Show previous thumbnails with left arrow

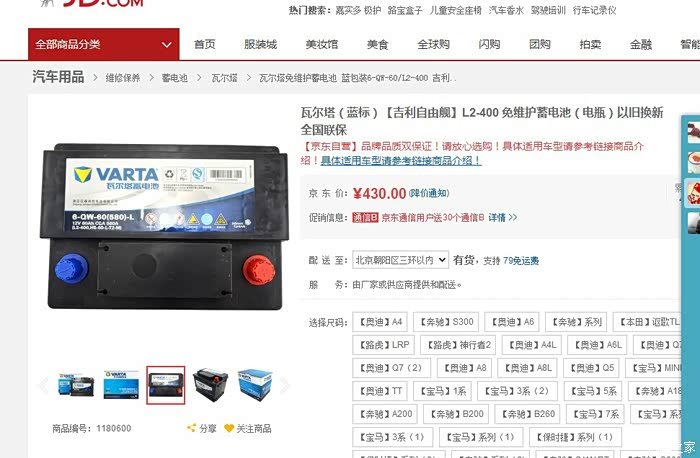[x=43, y=385]
